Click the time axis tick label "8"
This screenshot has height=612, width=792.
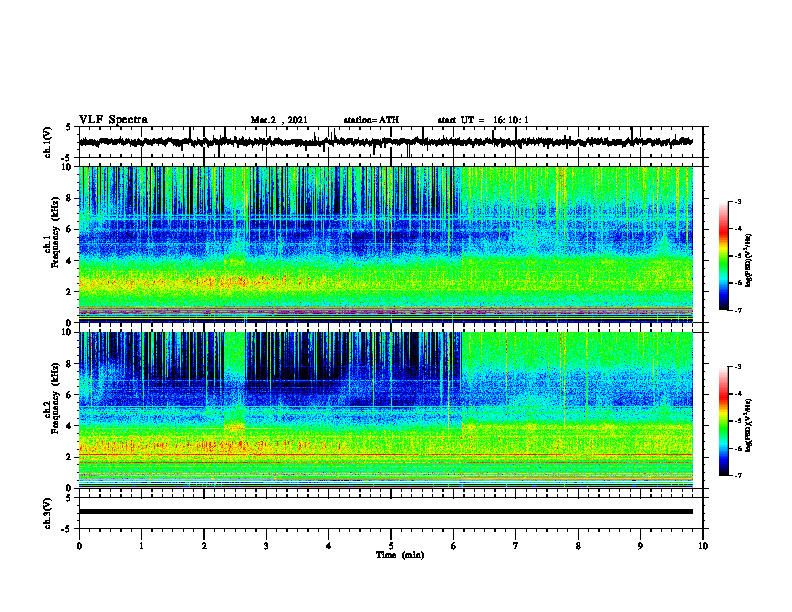click(x=578, y=546)
